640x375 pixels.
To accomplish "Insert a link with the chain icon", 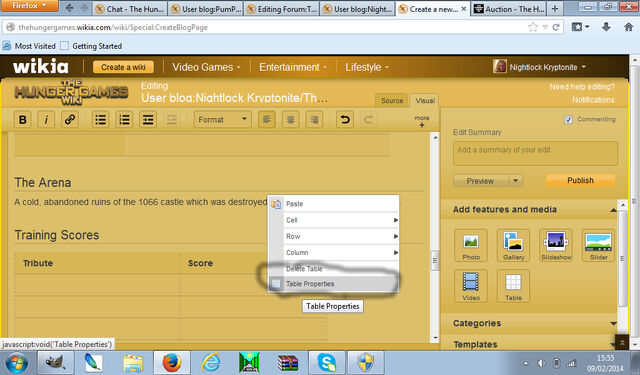I will point(70,120).
